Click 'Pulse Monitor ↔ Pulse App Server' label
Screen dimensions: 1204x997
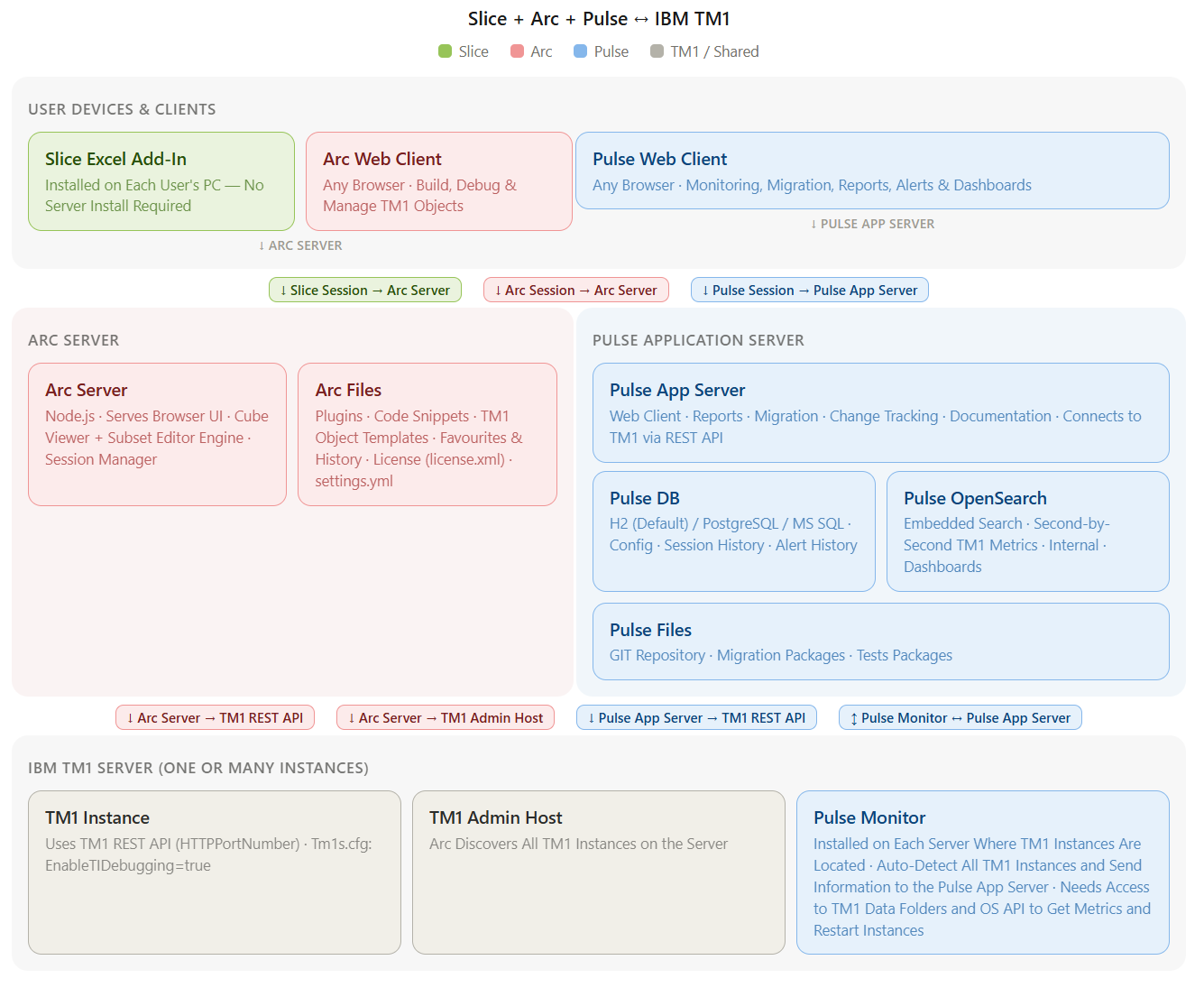(x=960, y=717)
